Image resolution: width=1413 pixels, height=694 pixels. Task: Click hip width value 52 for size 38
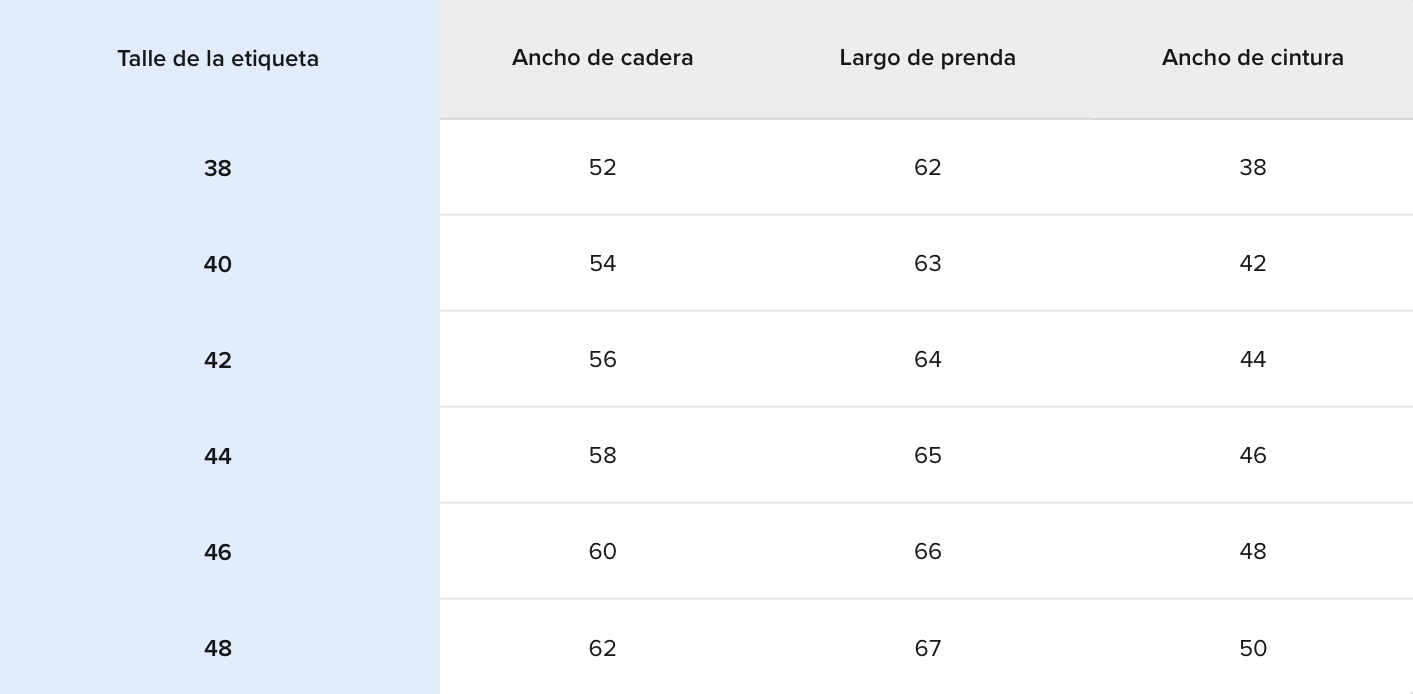(x=602, y=167)
